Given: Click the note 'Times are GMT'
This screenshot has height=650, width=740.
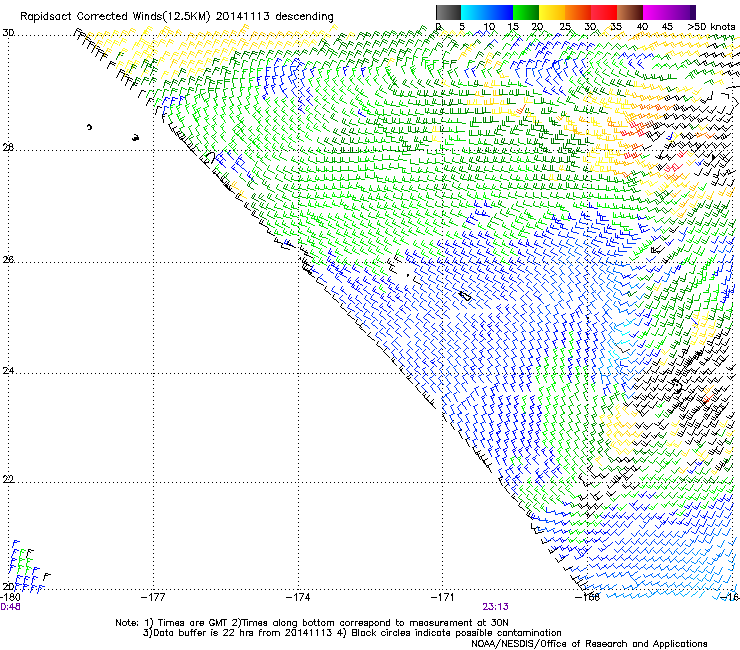Looking at the screenshot, I should (x=192, y=623).
